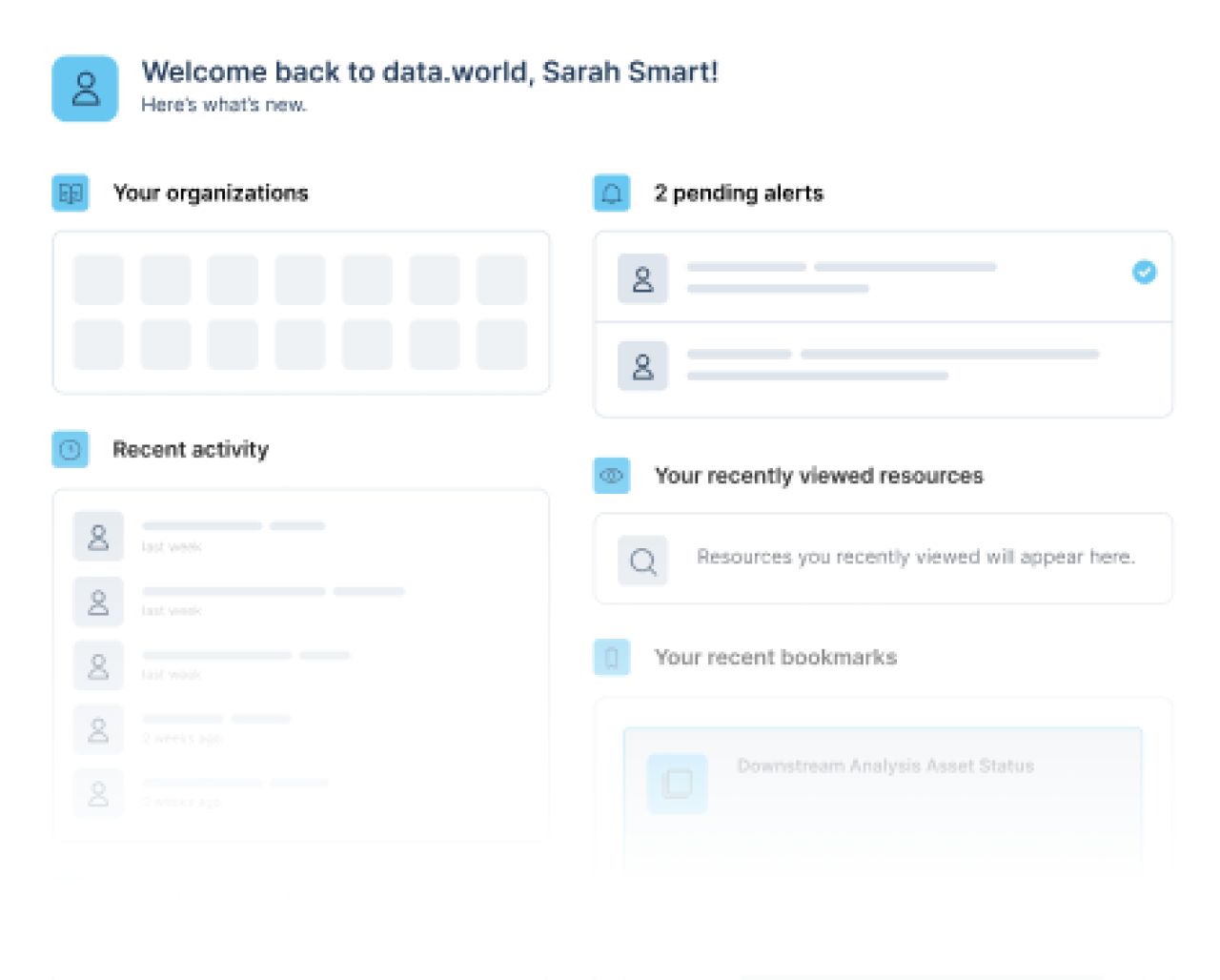Viewport: 1220px width, 980px height.
Task: Click Sarah Smart's profile avatar icon
Action: (85, 89)
